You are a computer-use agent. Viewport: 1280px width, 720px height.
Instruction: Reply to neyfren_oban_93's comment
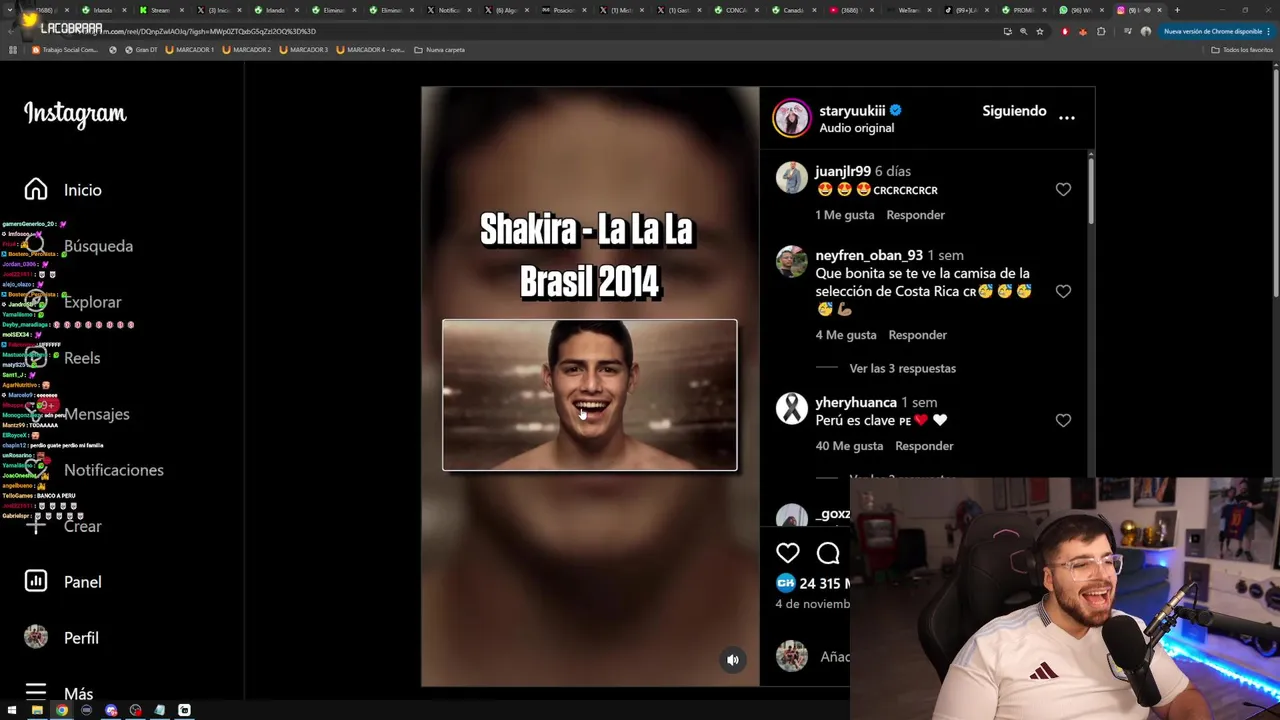click(x=917, y=335)
